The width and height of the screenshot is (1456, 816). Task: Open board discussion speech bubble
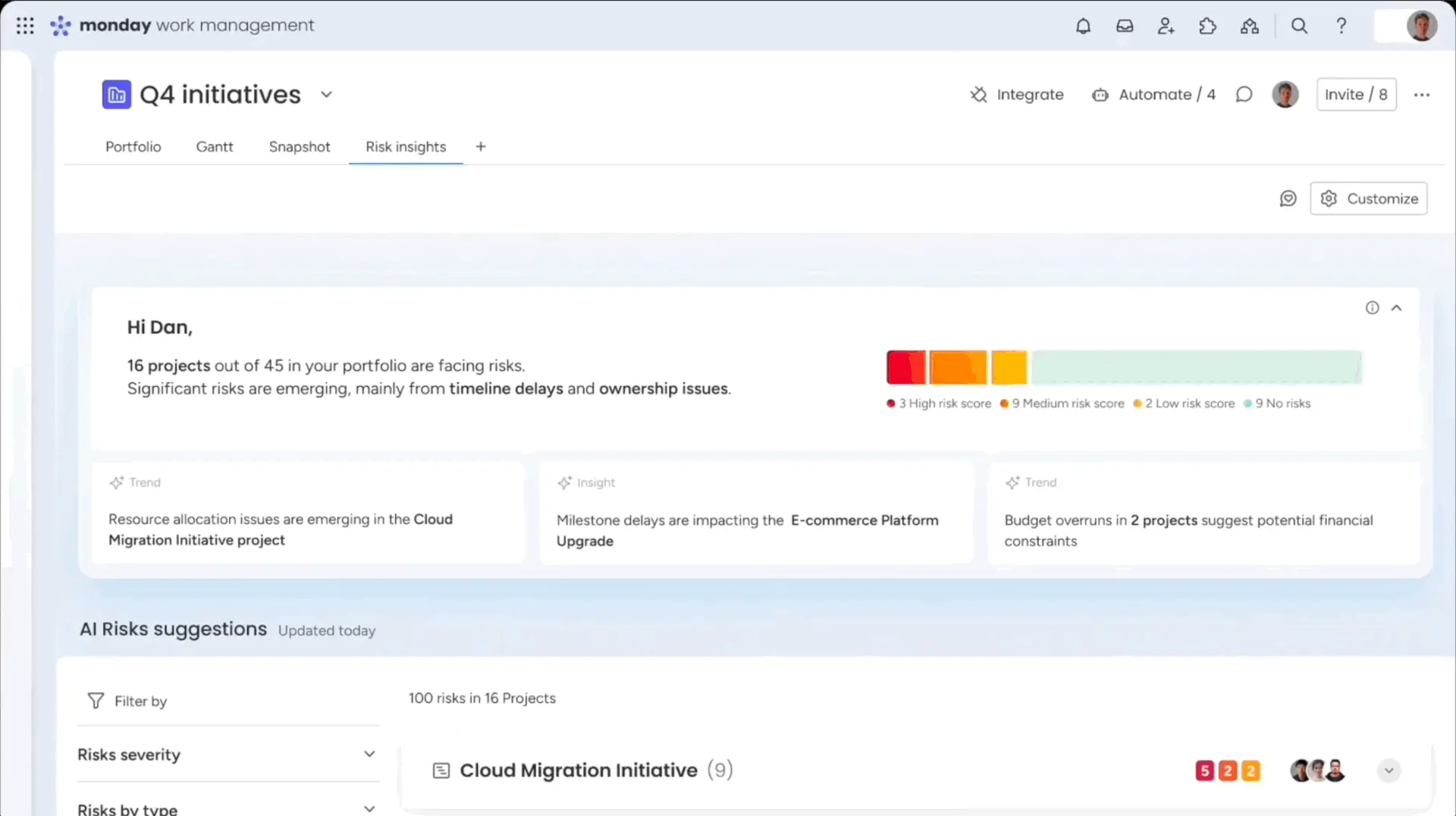(1244, 95)
